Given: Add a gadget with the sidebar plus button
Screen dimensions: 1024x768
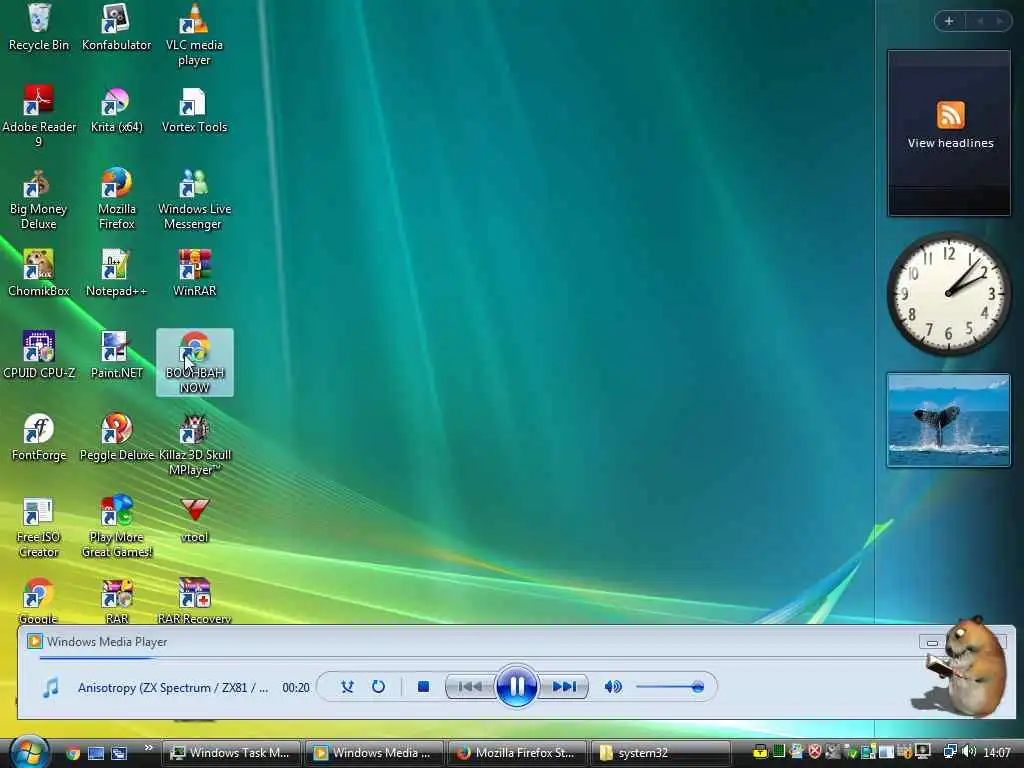Looking at the screenshot, I should point(949,21).
